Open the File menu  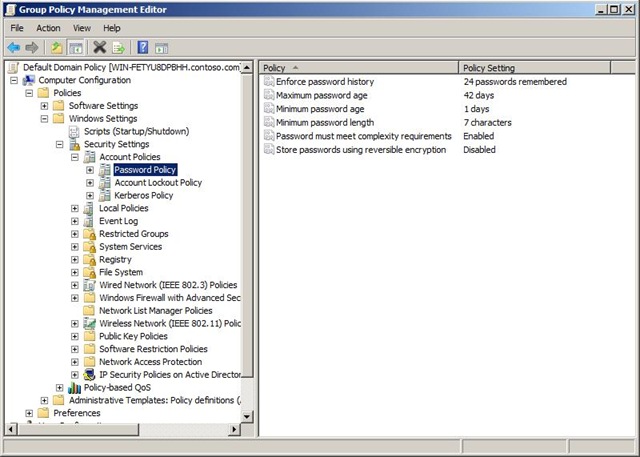(17, 28)
